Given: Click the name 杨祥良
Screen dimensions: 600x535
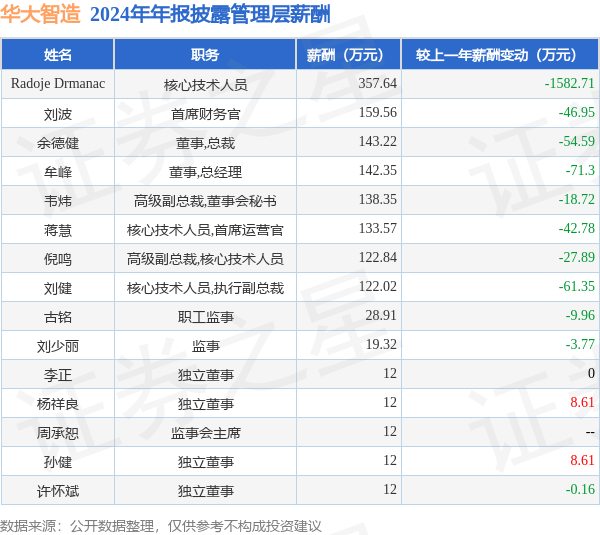Looking at the screenshot, I should (x=58, y=404).
